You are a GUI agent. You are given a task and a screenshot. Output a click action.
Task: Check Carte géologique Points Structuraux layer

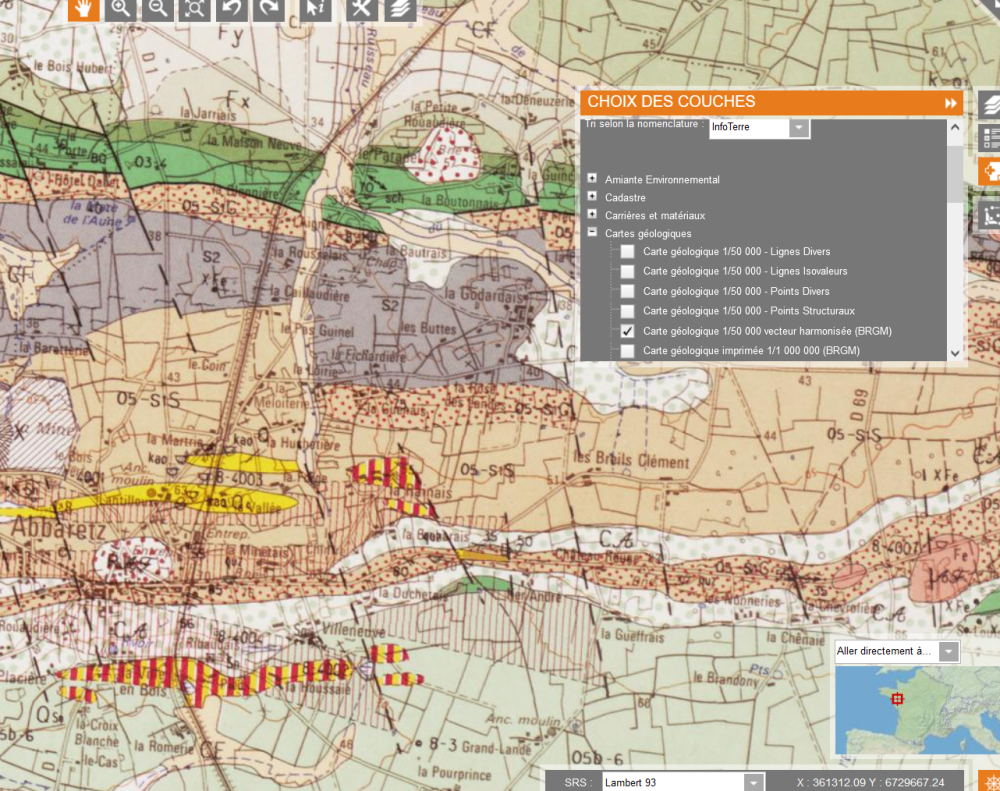tap(627, 311)
